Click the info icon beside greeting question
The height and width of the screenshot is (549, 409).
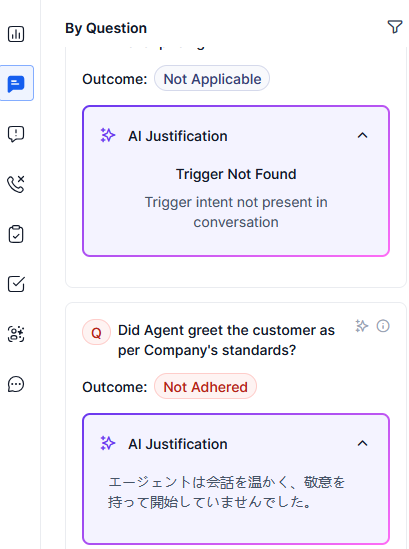(383, 326)
